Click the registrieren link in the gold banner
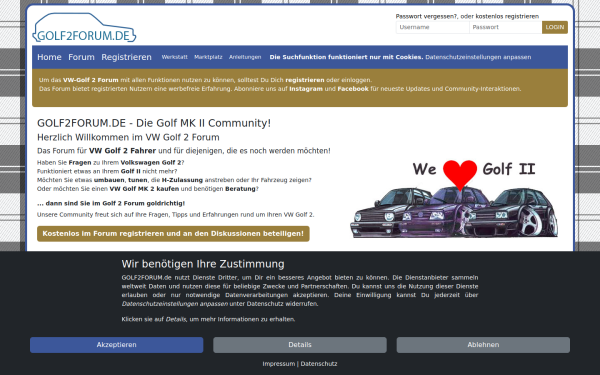The width and height of the screenshot is (600, 375). tap(305, 80)
